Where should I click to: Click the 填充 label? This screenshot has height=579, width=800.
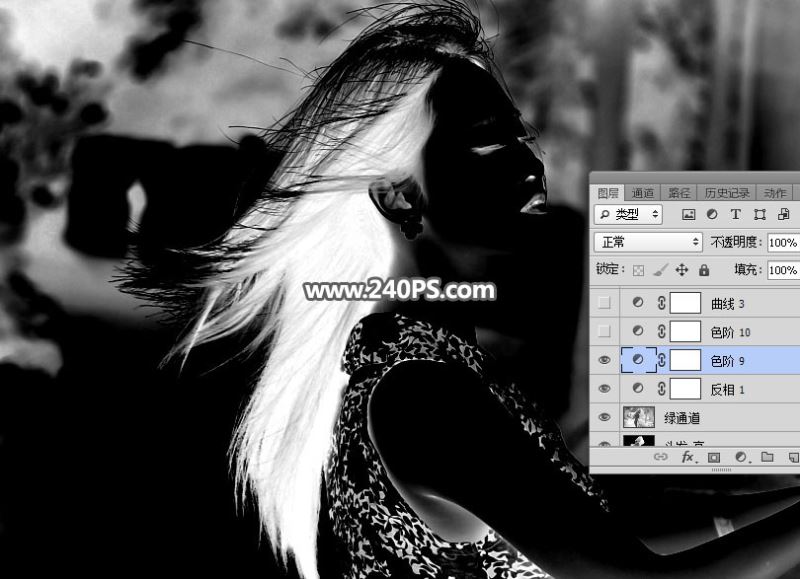(748, 269)
